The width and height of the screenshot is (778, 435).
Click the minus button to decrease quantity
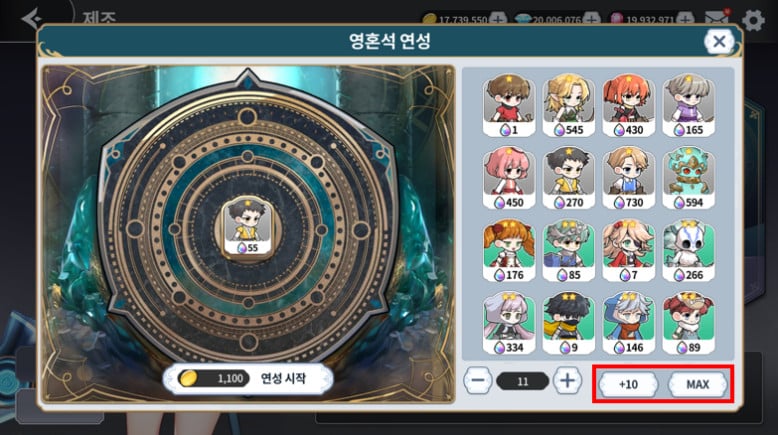click(x=478, y=381)
